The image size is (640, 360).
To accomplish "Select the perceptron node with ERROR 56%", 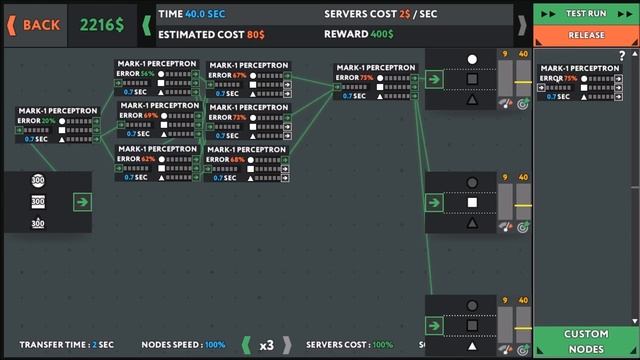I will point(157,78).
